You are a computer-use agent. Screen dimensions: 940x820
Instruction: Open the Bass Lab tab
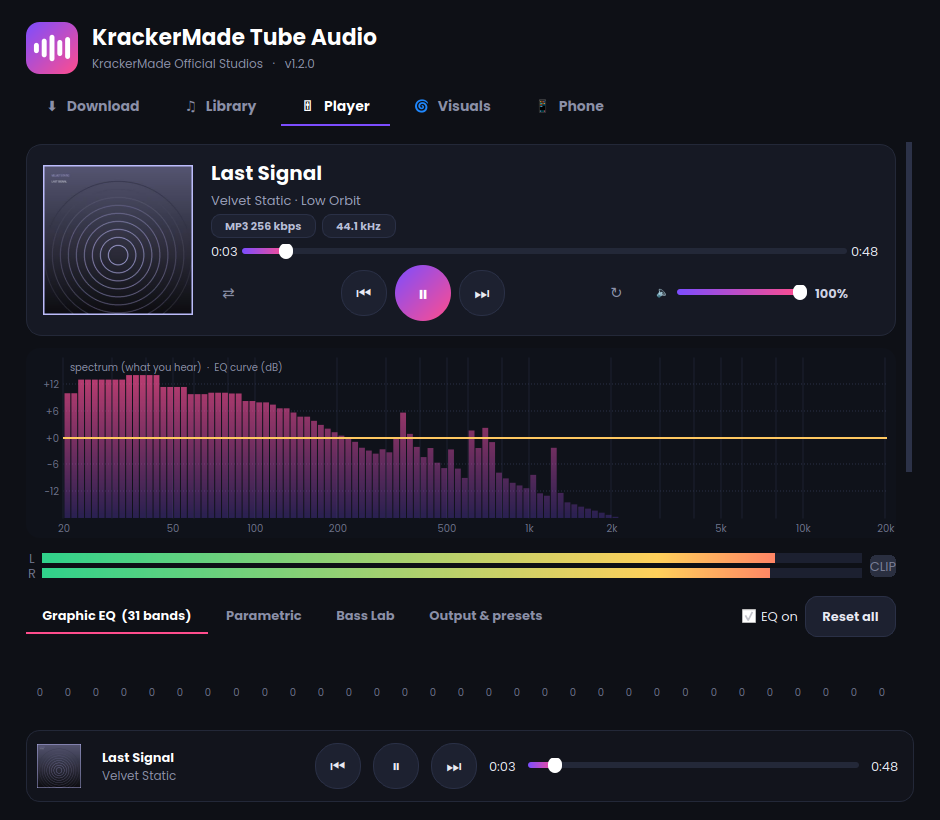365,616
